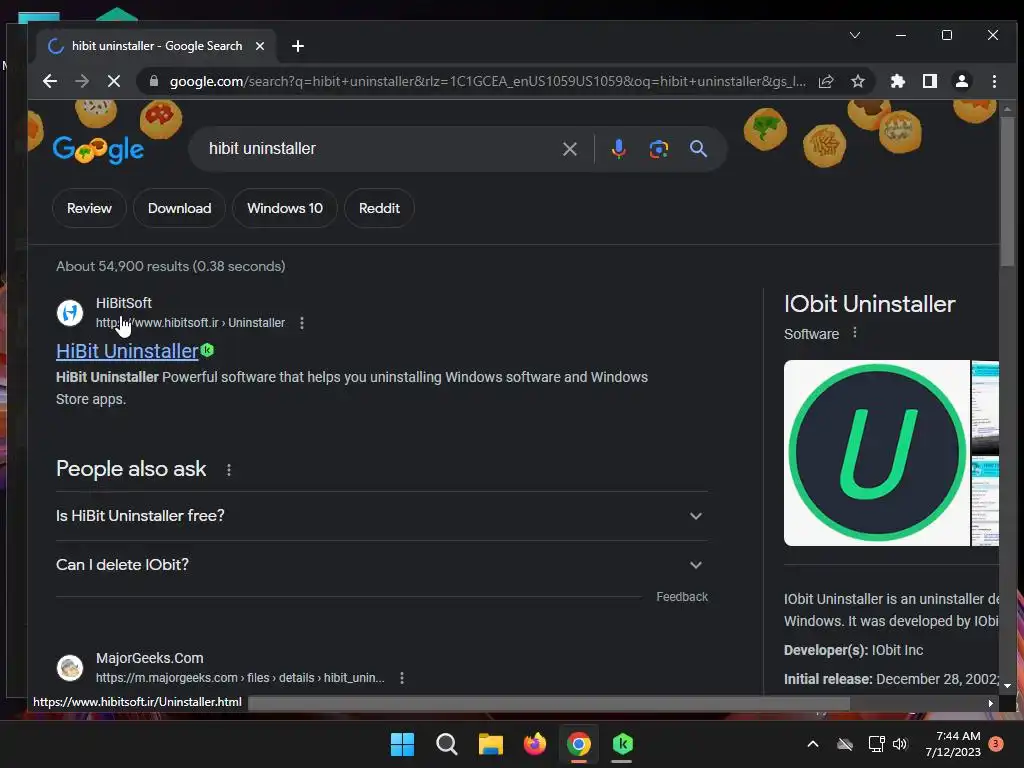This screenshot has height=768, width=1024.
Task: Click the vertical page scrollbar thumb
Action: coord(1007,191)
